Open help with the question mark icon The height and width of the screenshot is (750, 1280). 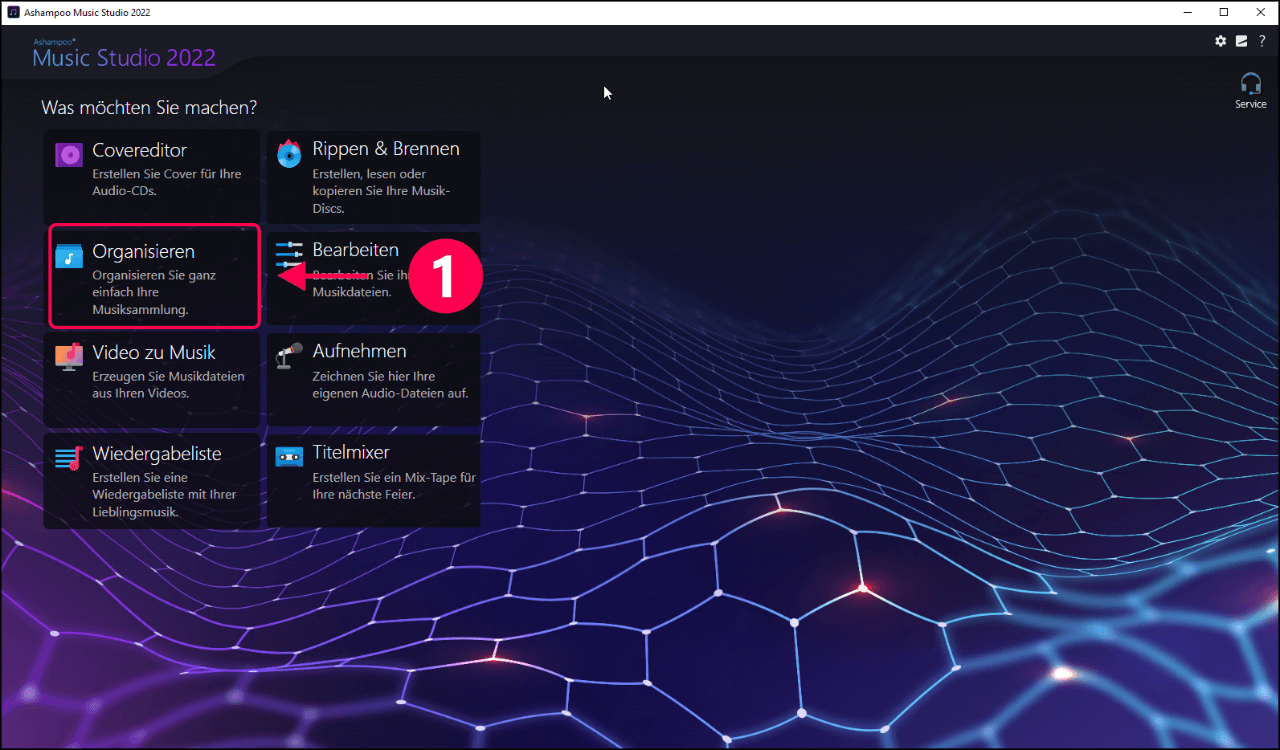coord(1262,41)
